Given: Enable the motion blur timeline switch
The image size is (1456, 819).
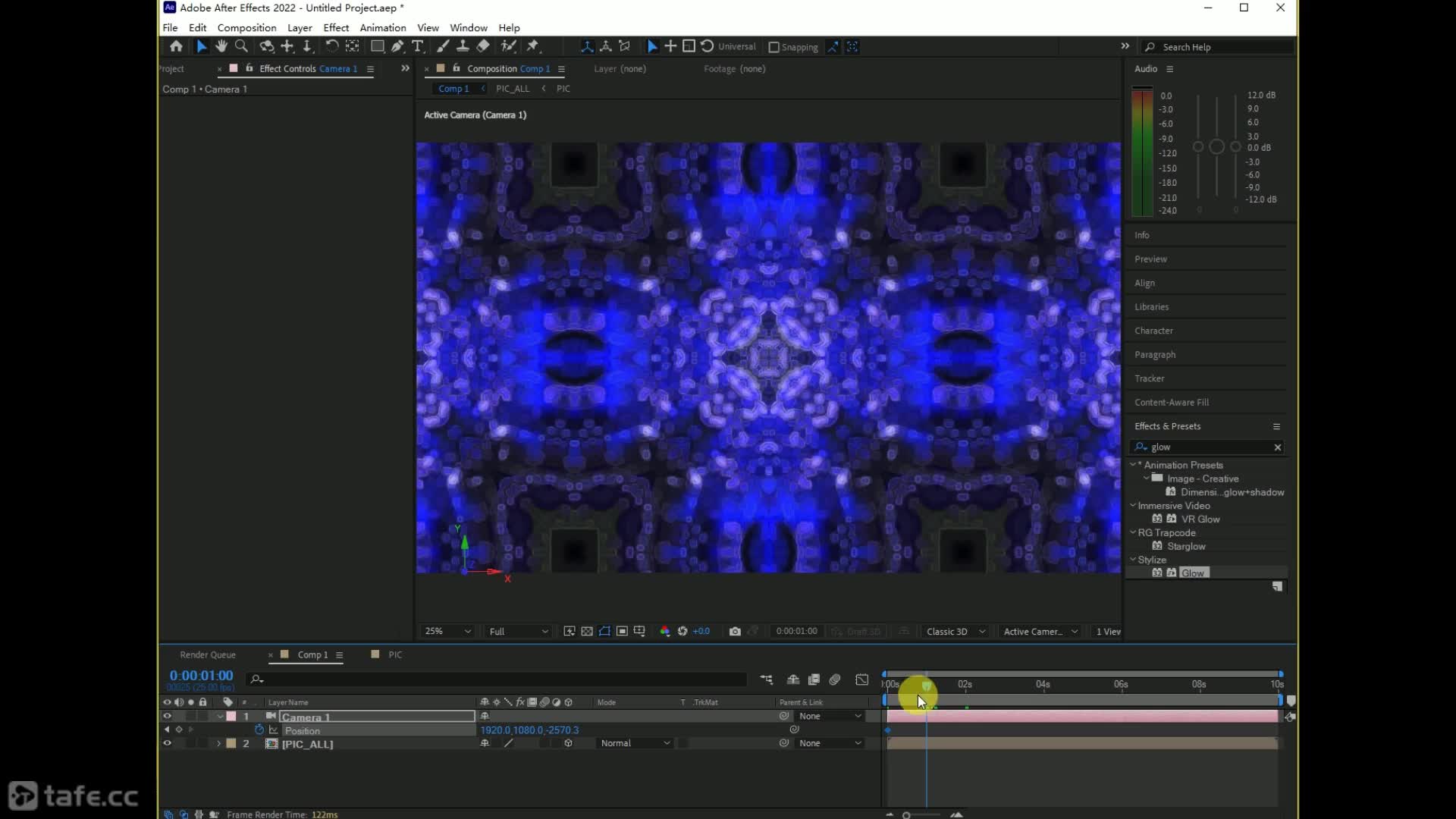Looking at the screenshot, I should [835, 679].
